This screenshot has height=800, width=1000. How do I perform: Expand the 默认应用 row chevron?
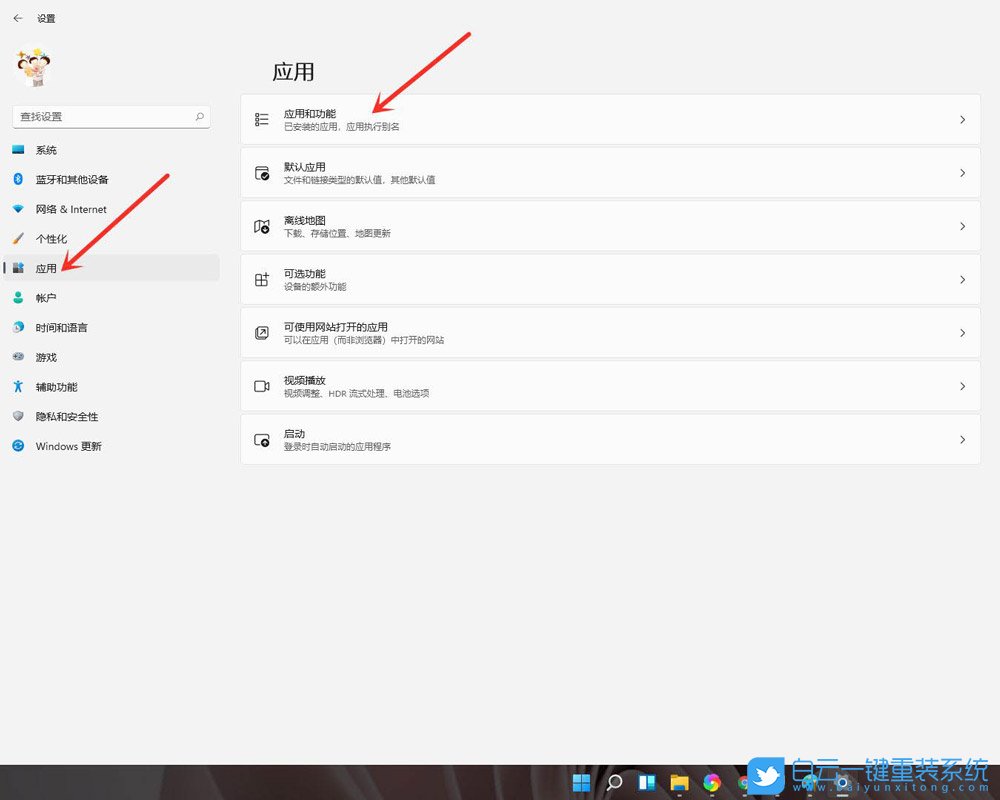962,173
